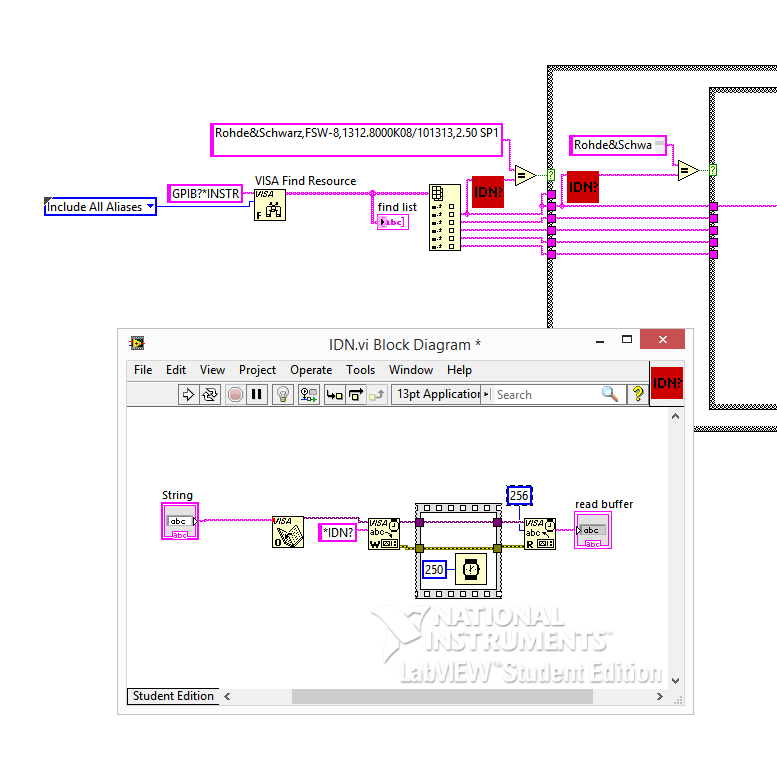This screenshot has height=763, width=777.
Task: Select the VISA Read node
Action: point(540,534)
